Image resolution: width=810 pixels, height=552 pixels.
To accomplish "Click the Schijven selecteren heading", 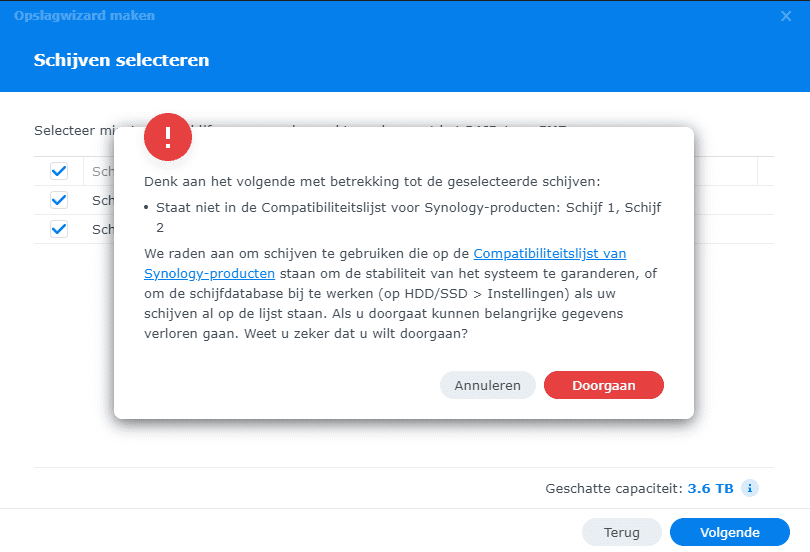I will (x=121, y=60).
